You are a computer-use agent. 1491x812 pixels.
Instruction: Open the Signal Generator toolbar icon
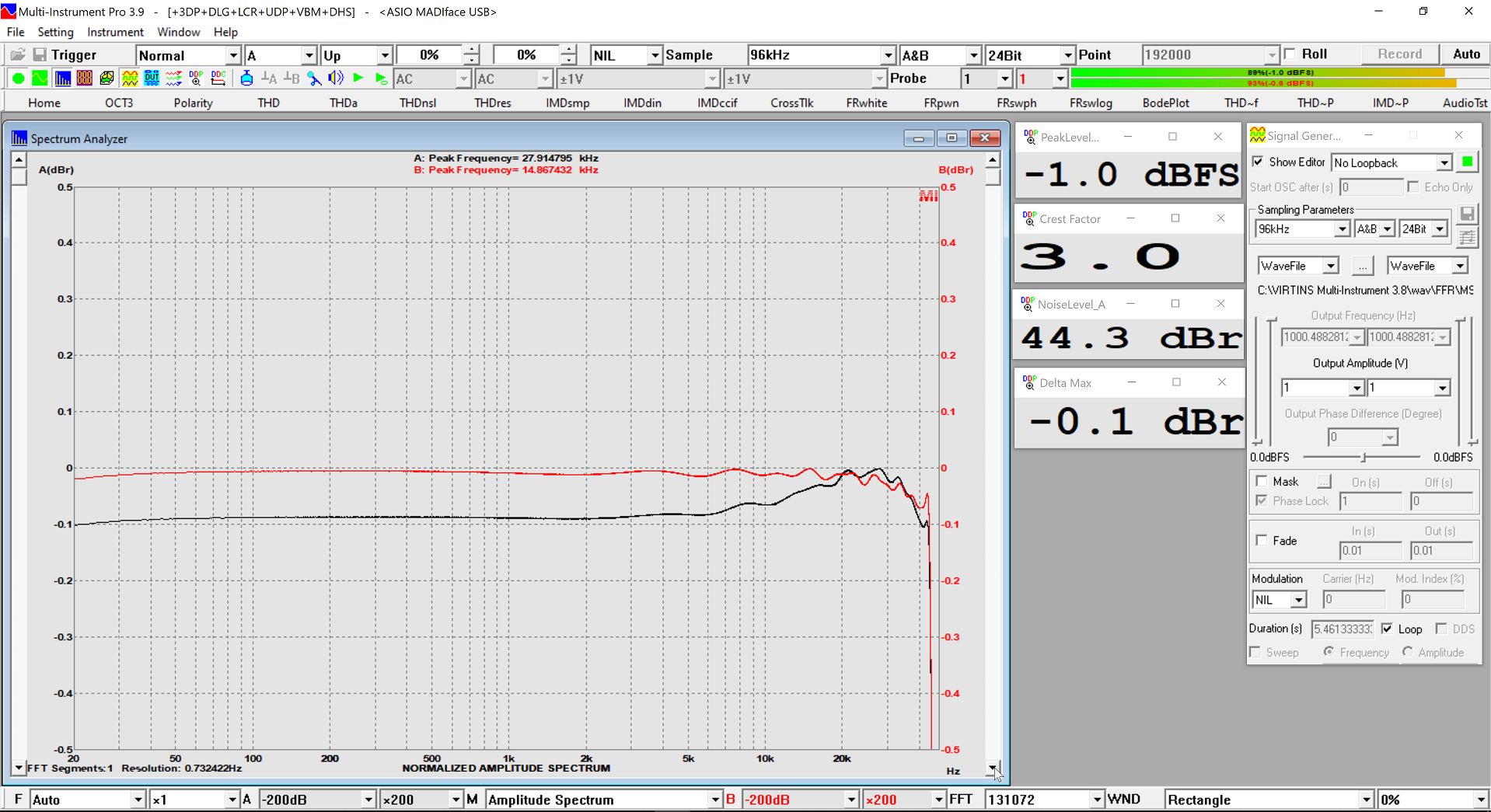pyautogui.click(x=130, y=78)
